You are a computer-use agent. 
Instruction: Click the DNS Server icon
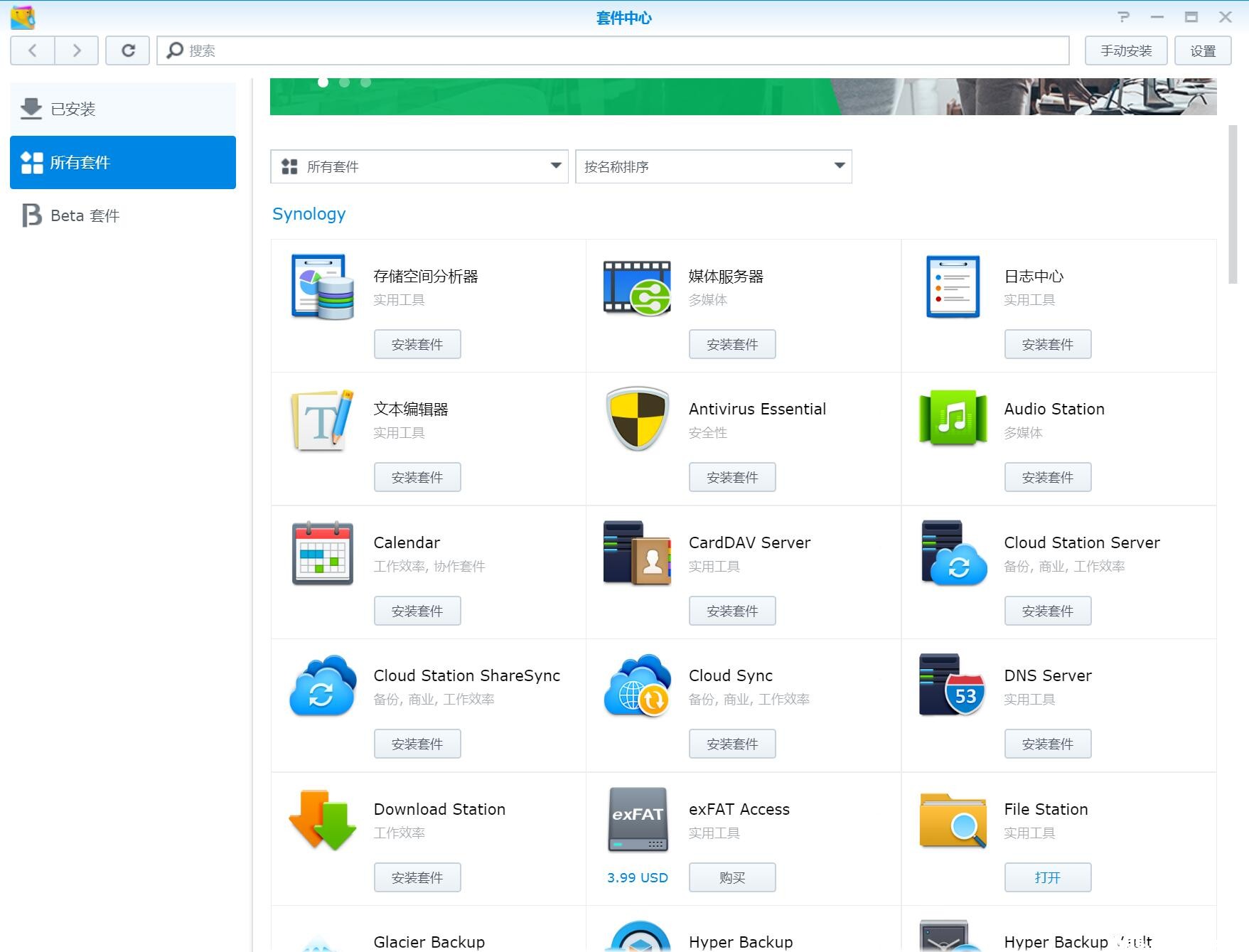point(952,685)
